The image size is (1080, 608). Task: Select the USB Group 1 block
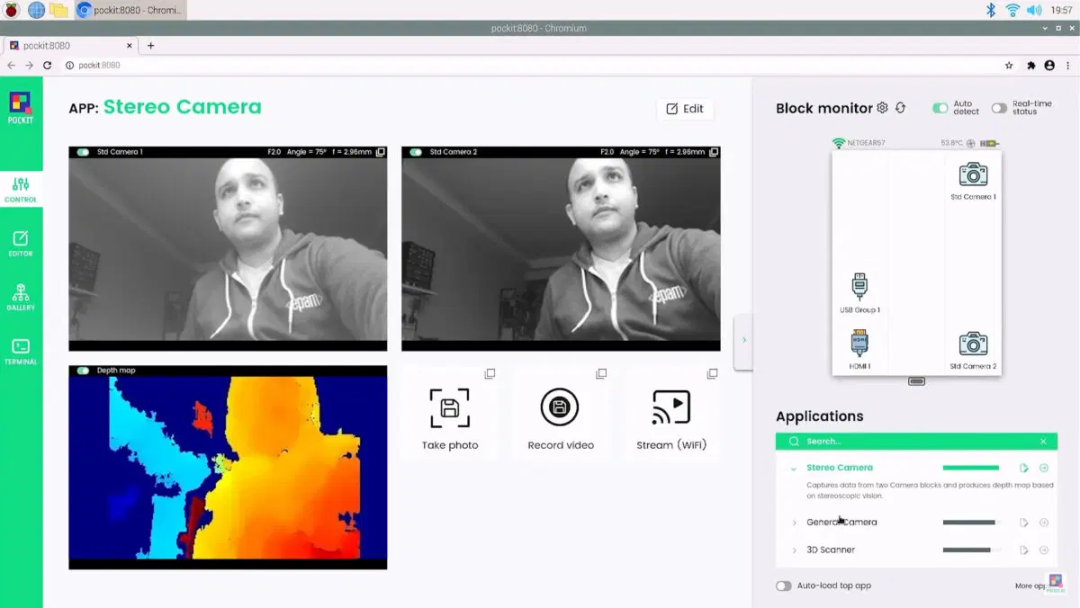coord(860,293)
